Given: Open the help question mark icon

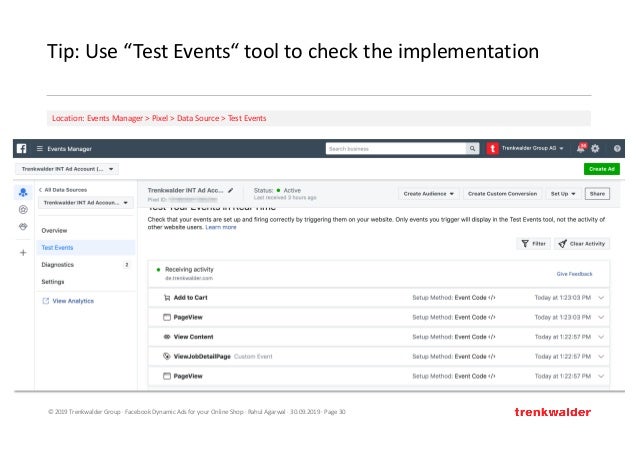Looking at the screenshot, I should pyautogui.click(x=617, y=149).
